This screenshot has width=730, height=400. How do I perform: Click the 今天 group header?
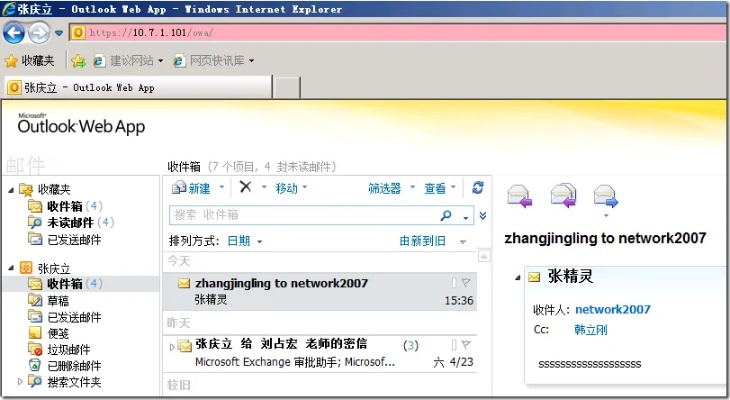179,261
